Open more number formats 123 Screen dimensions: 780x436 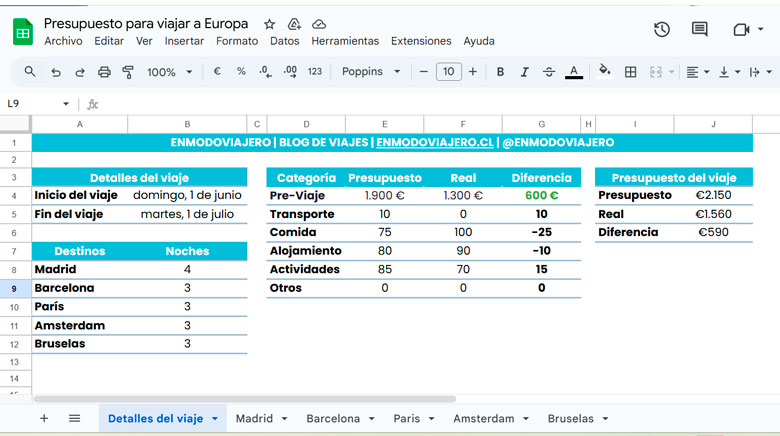314,72
